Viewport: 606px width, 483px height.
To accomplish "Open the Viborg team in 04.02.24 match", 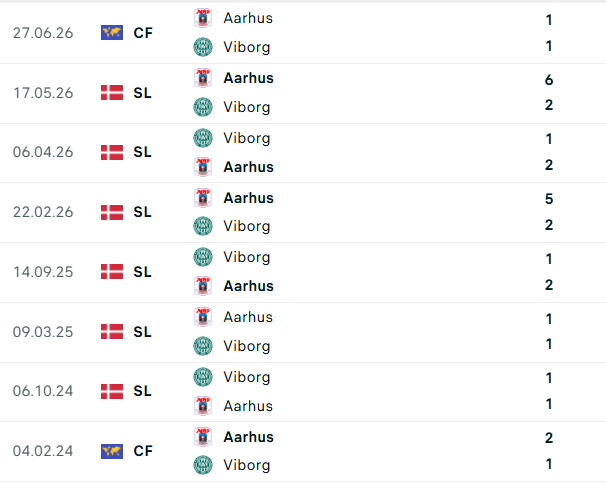I will pyautogui.click(x=247, y=465).
